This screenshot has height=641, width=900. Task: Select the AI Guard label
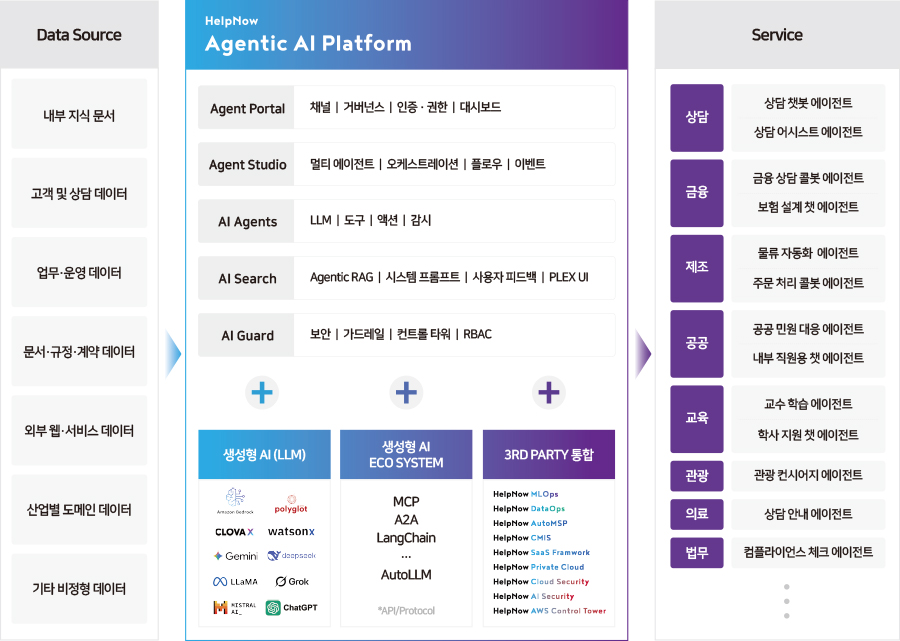247,335
